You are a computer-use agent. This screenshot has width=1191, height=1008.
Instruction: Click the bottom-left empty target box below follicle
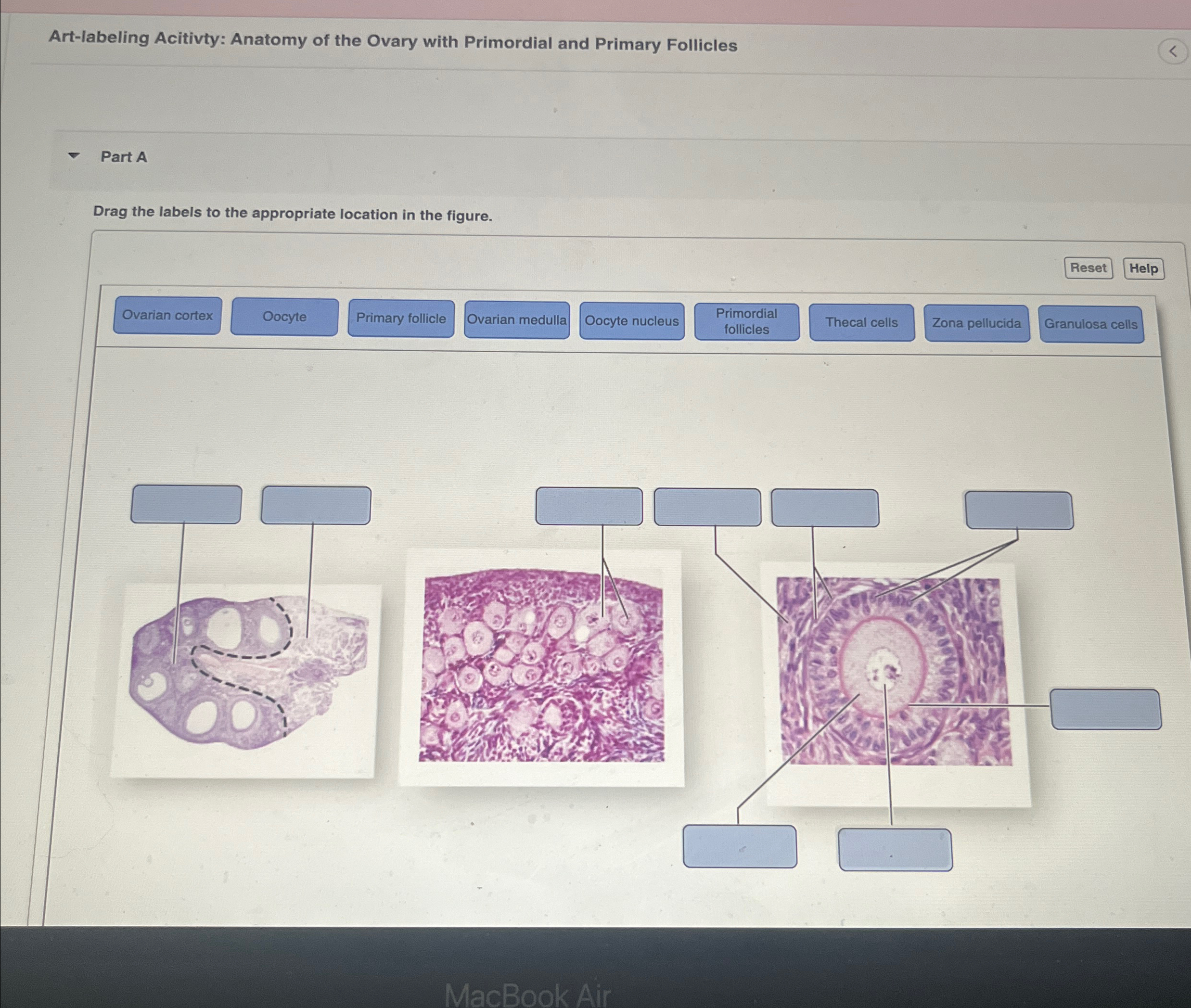(740, 846)
